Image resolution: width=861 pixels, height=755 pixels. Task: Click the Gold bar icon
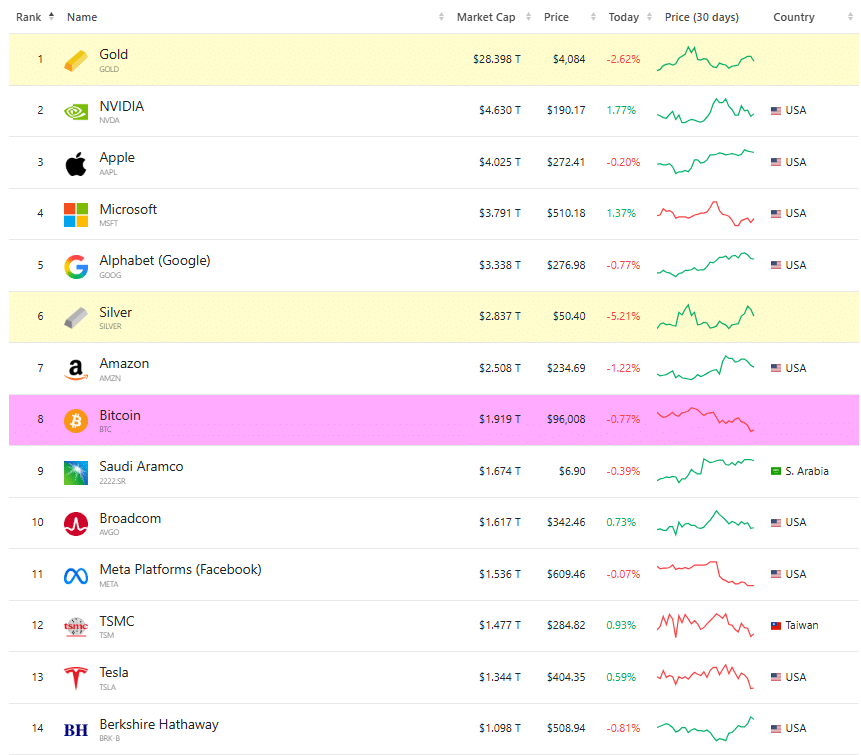coord(76,60)
